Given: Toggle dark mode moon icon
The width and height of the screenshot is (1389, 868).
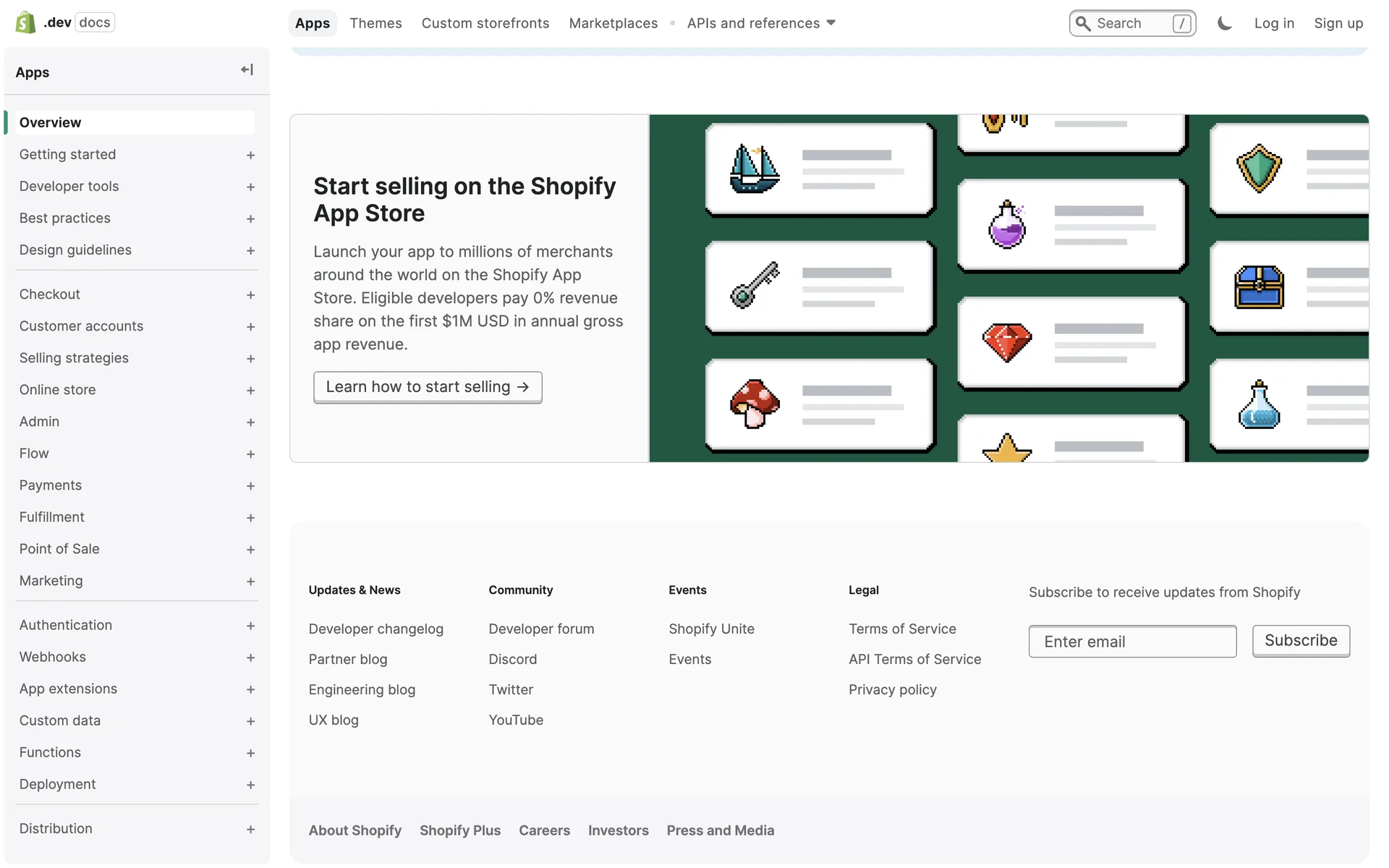Looking at the screenshot, I should coord(1224,23).
